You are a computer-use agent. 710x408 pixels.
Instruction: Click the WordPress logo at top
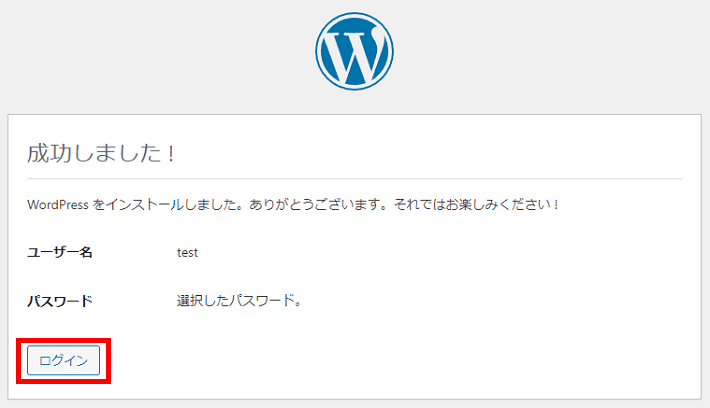click(354, 52)
